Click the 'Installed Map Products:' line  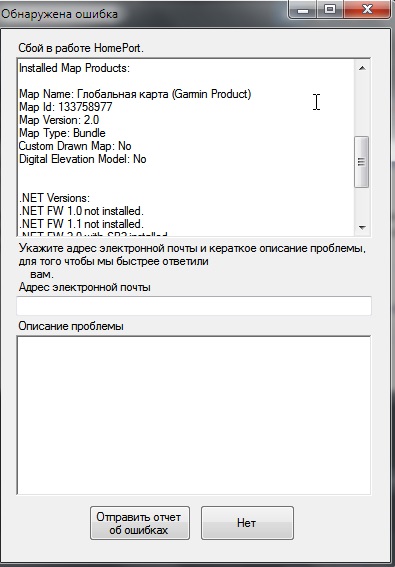75,68
